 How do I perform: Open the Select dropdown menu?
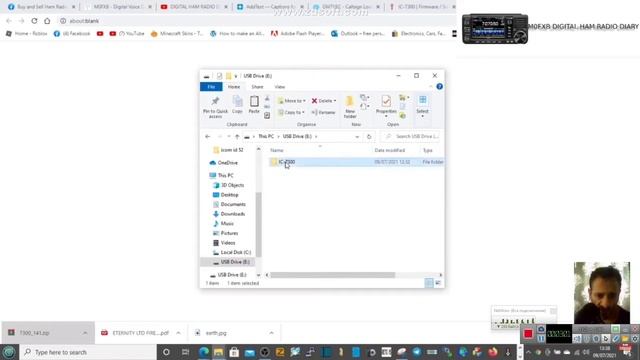(x=422, y=106)
